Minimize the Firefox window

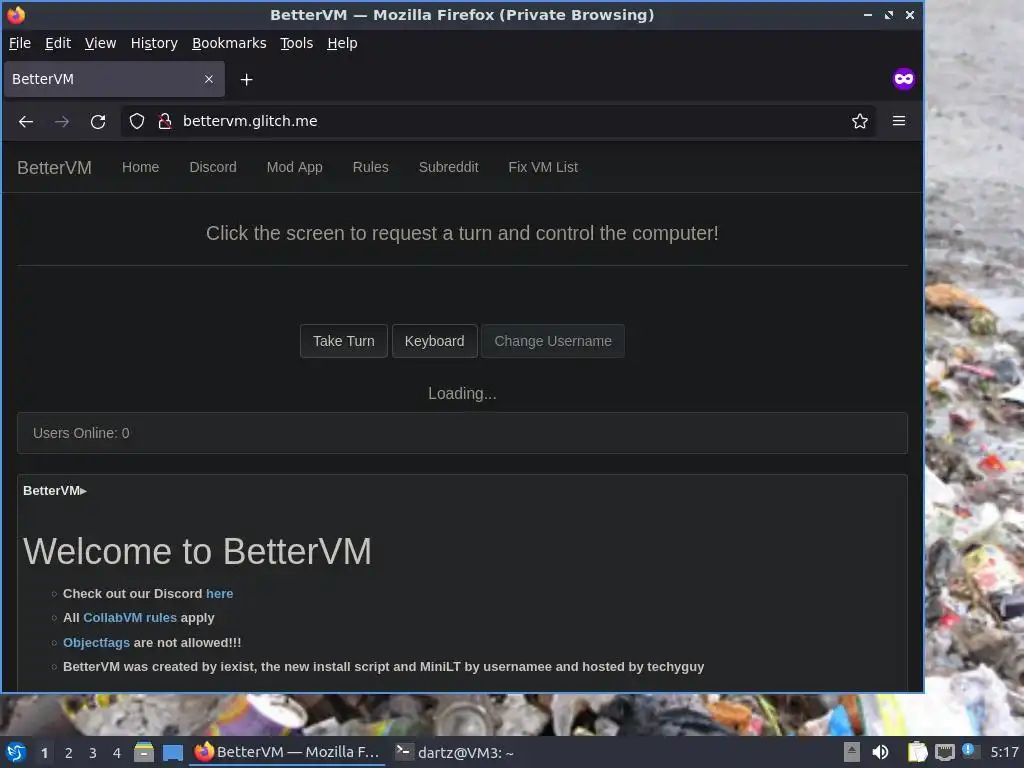pyautogui.click(x=867, y=15)
